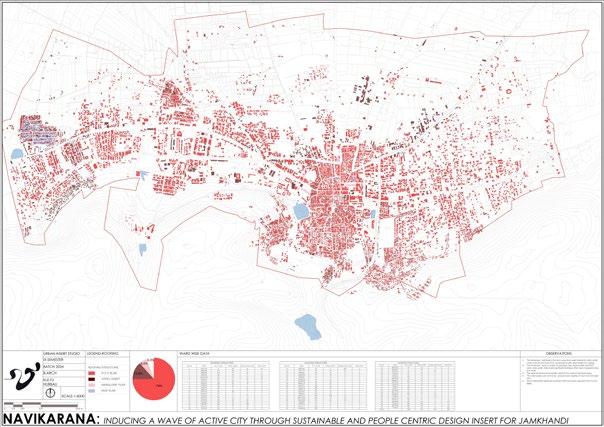Select the lavender roofing legend swatch

[x=92, y=390]
